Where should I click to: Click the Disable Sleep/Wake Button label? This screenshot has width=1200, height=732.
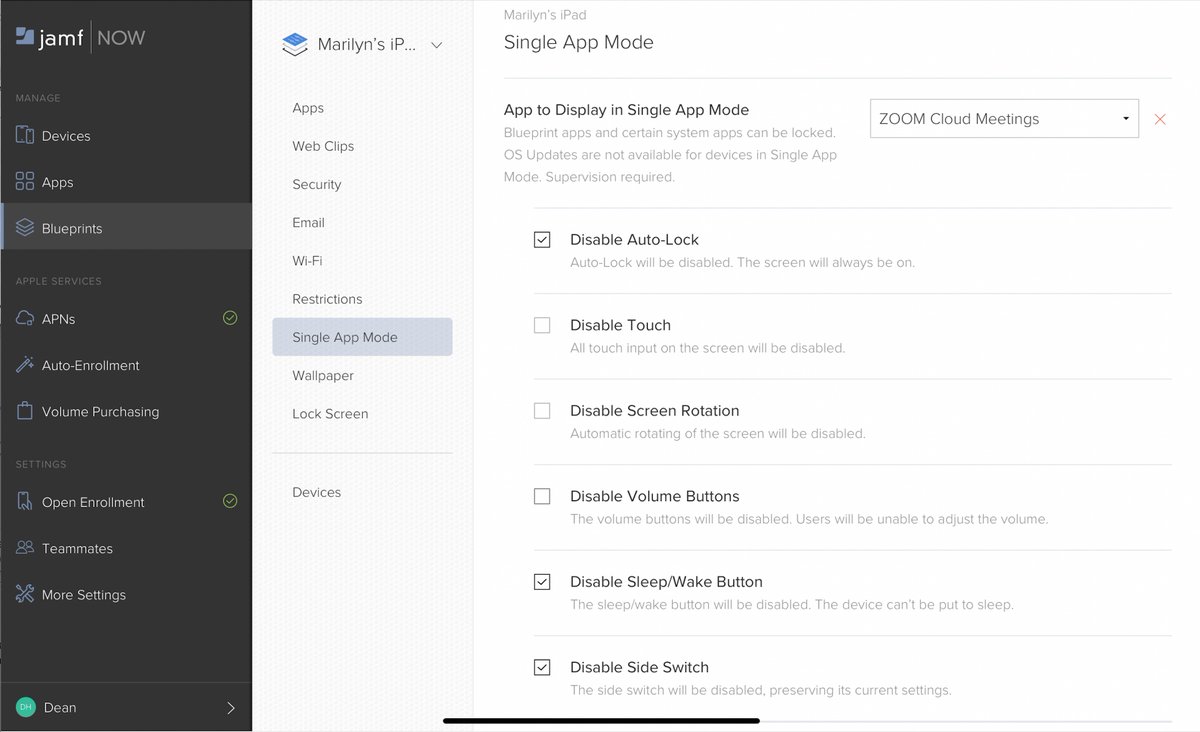[x=666, y=582]
